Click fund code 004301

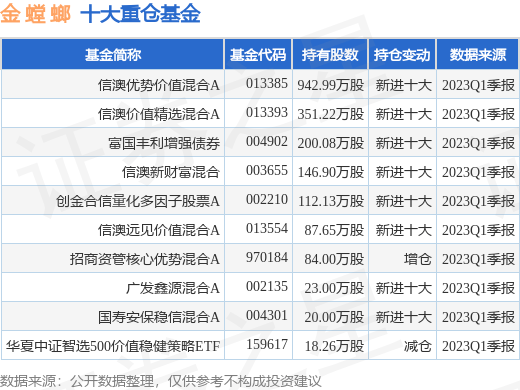point(267,316)
